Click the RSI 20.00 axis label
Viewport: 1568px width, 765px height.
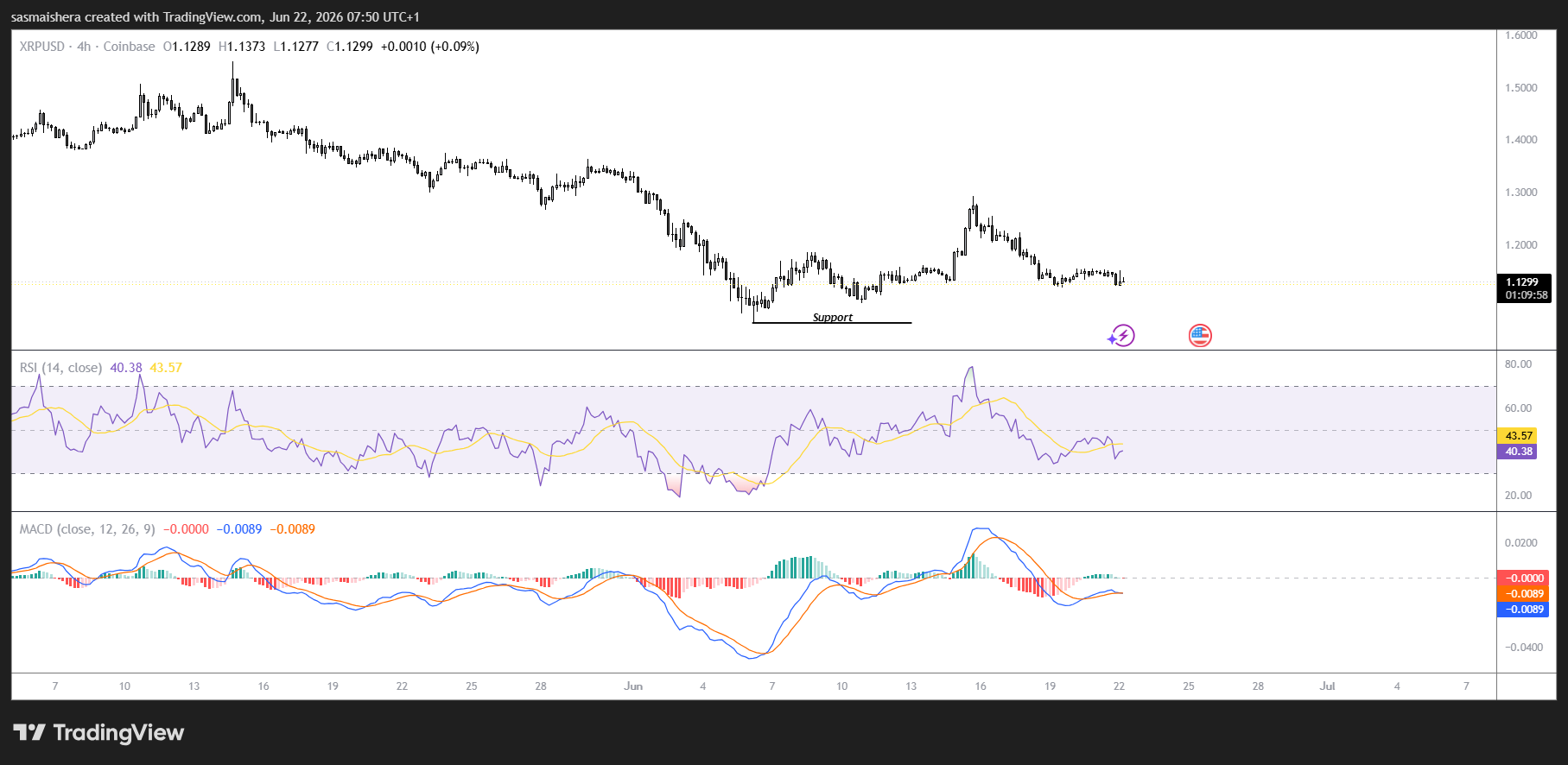(x=1518, y=496)
